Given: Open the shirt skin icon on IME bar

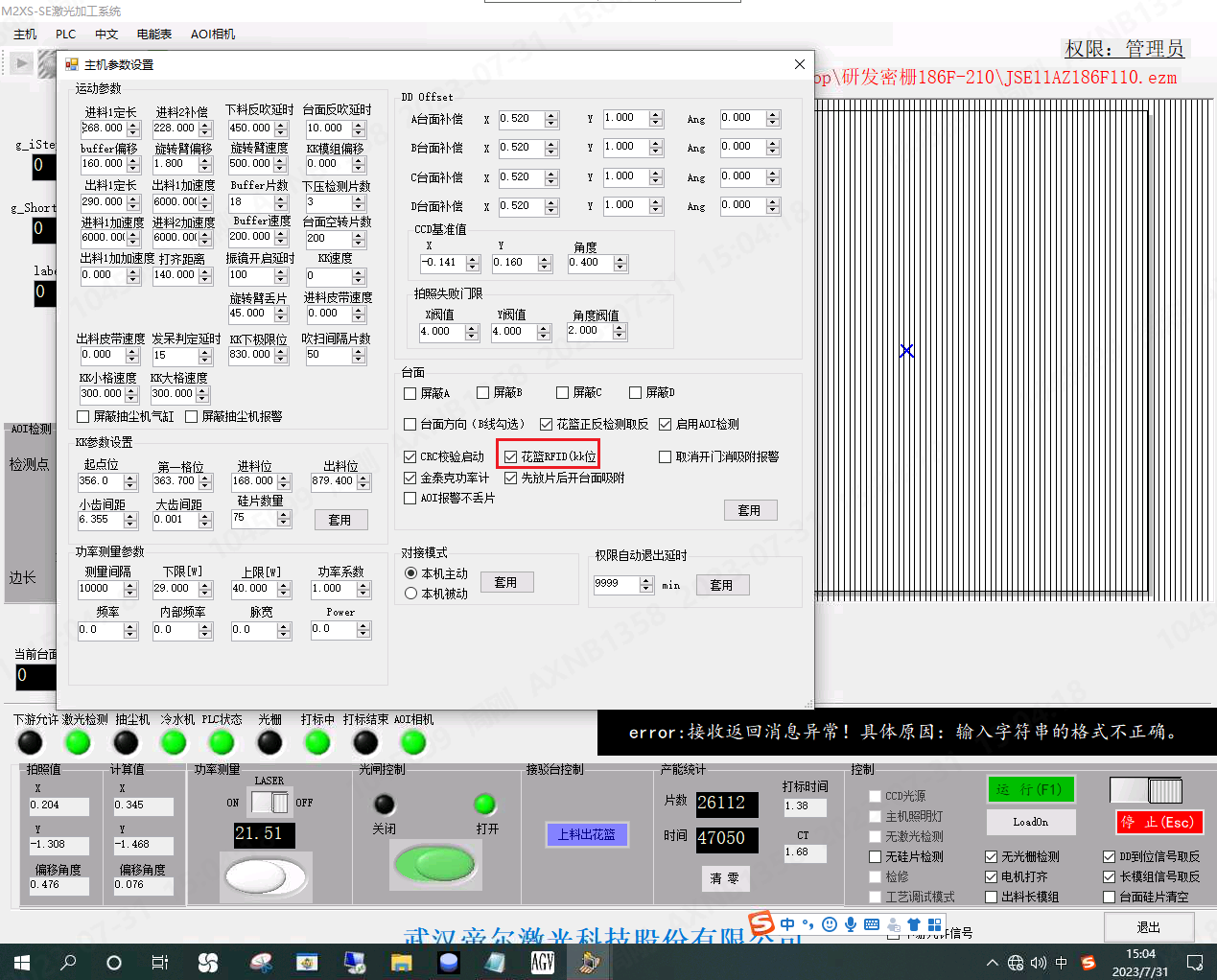Looking at the screenshot, I should [x=913, y=924].
